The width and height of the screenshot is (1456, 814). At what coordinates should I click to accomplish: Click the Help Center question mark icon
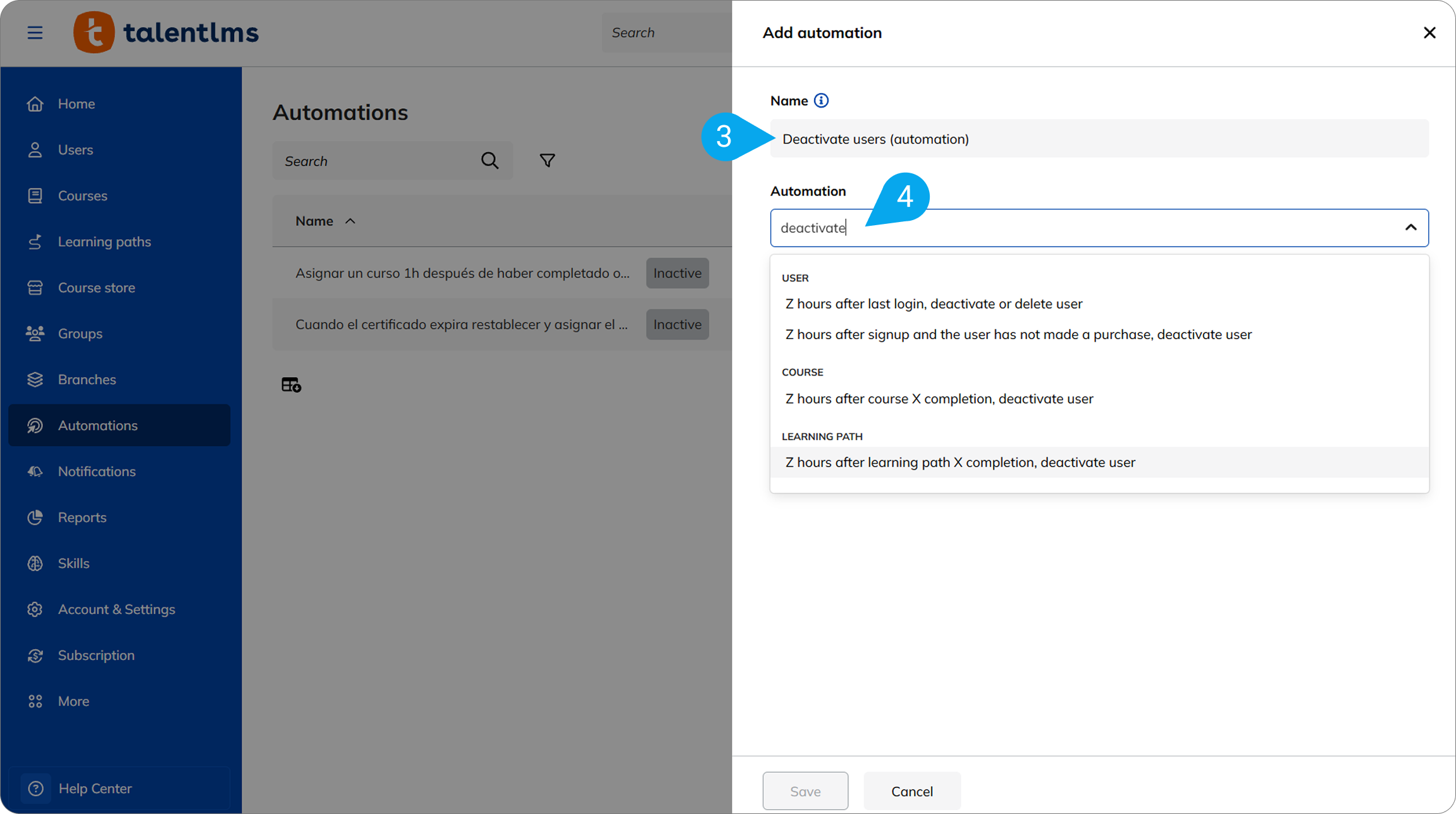tap(36, 789)
